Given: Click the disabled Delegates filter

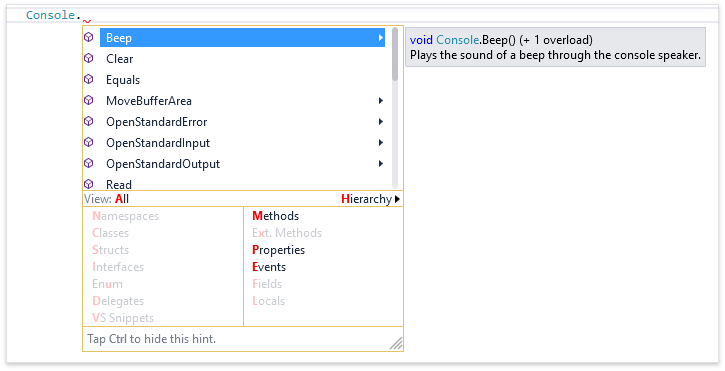Looking at the screenshot, I should (x=118, y=301).
